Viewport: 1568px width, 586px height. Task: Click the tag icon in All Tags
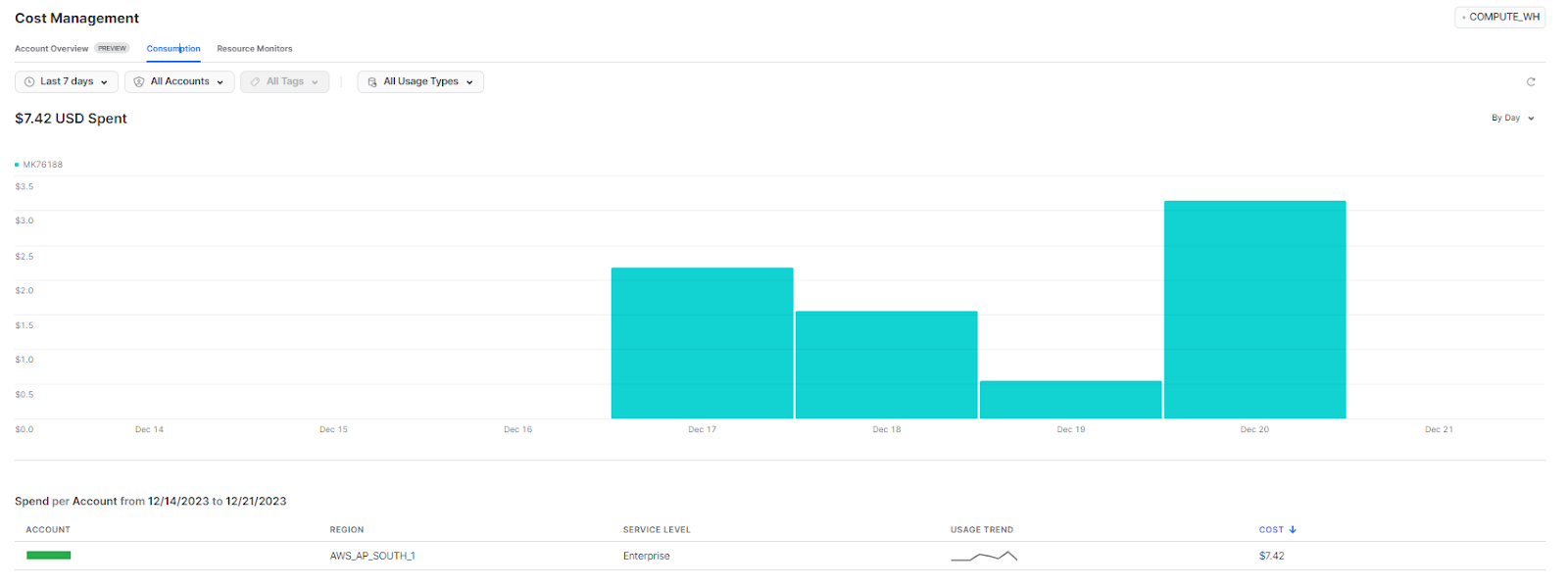click(x=255, y=82)
